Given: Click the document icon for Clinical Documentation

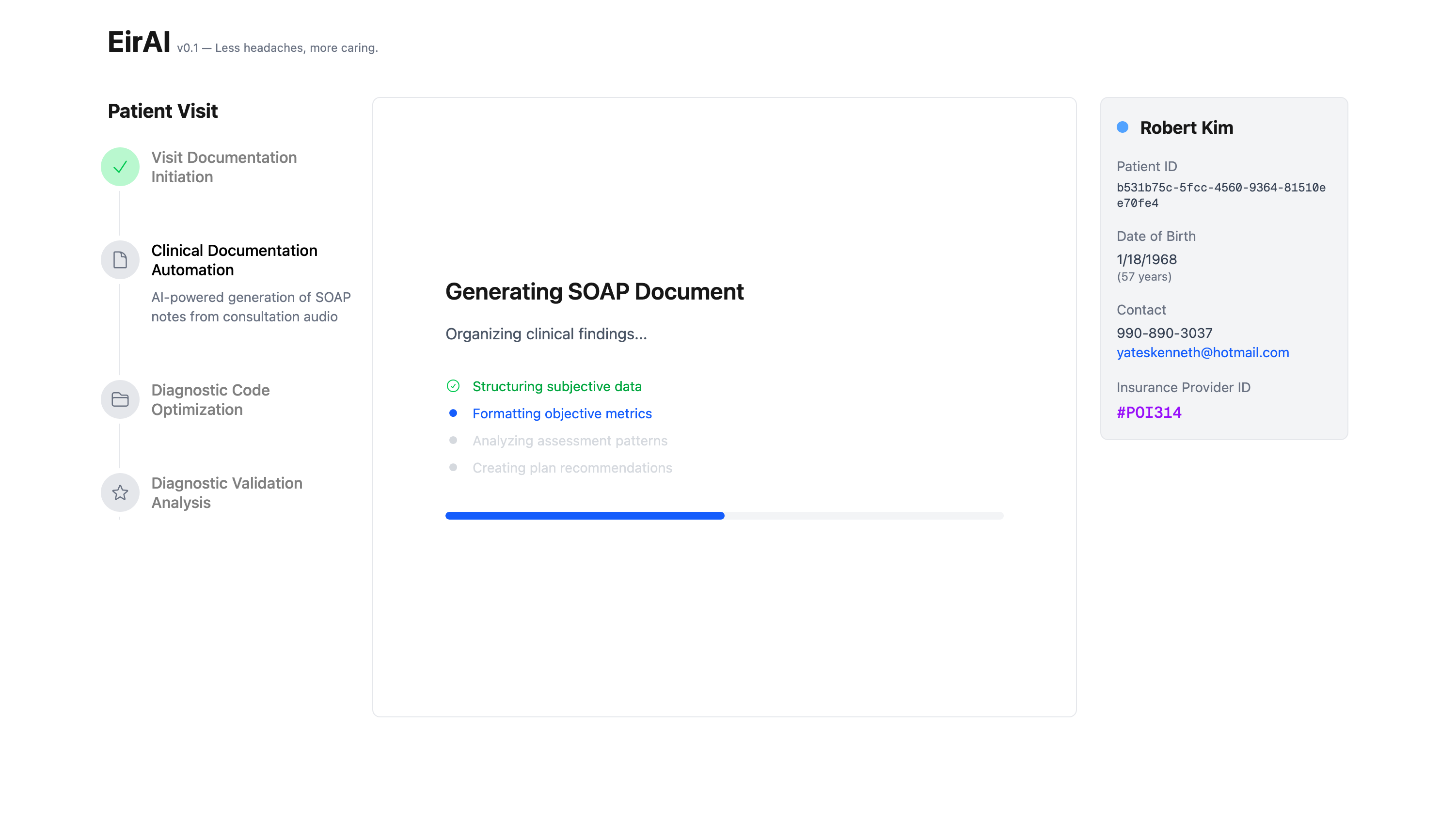Looking at the screenshot, I should click(x=120, y=260).
